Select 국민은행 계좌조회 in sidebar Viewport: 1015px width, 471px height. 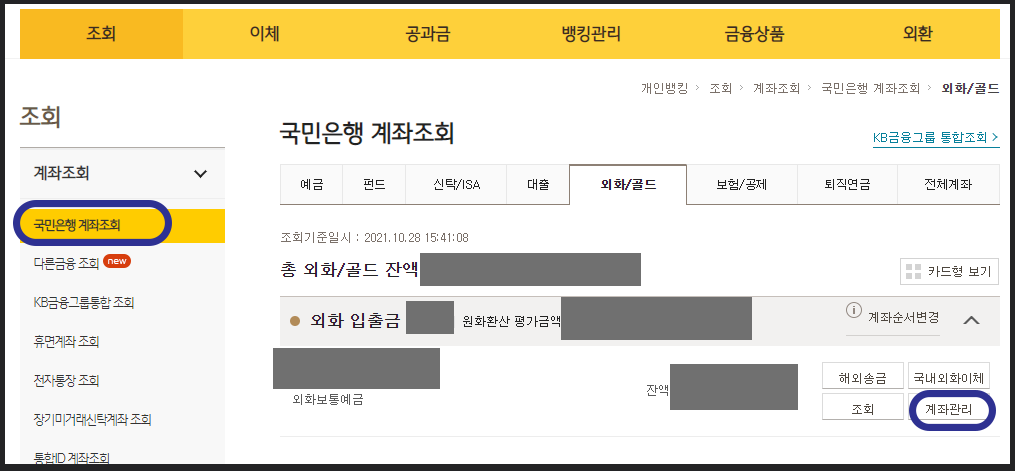[x=122, y=226]
